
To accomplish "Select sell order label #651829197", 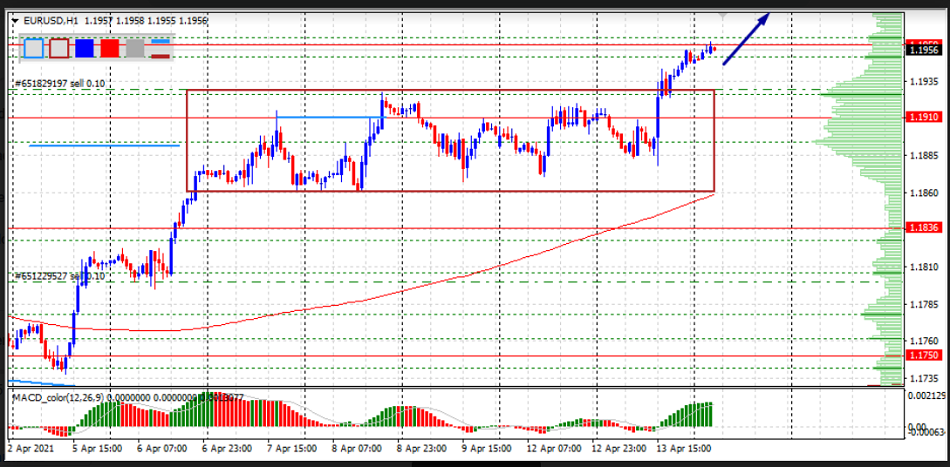I will click(60, 84).
